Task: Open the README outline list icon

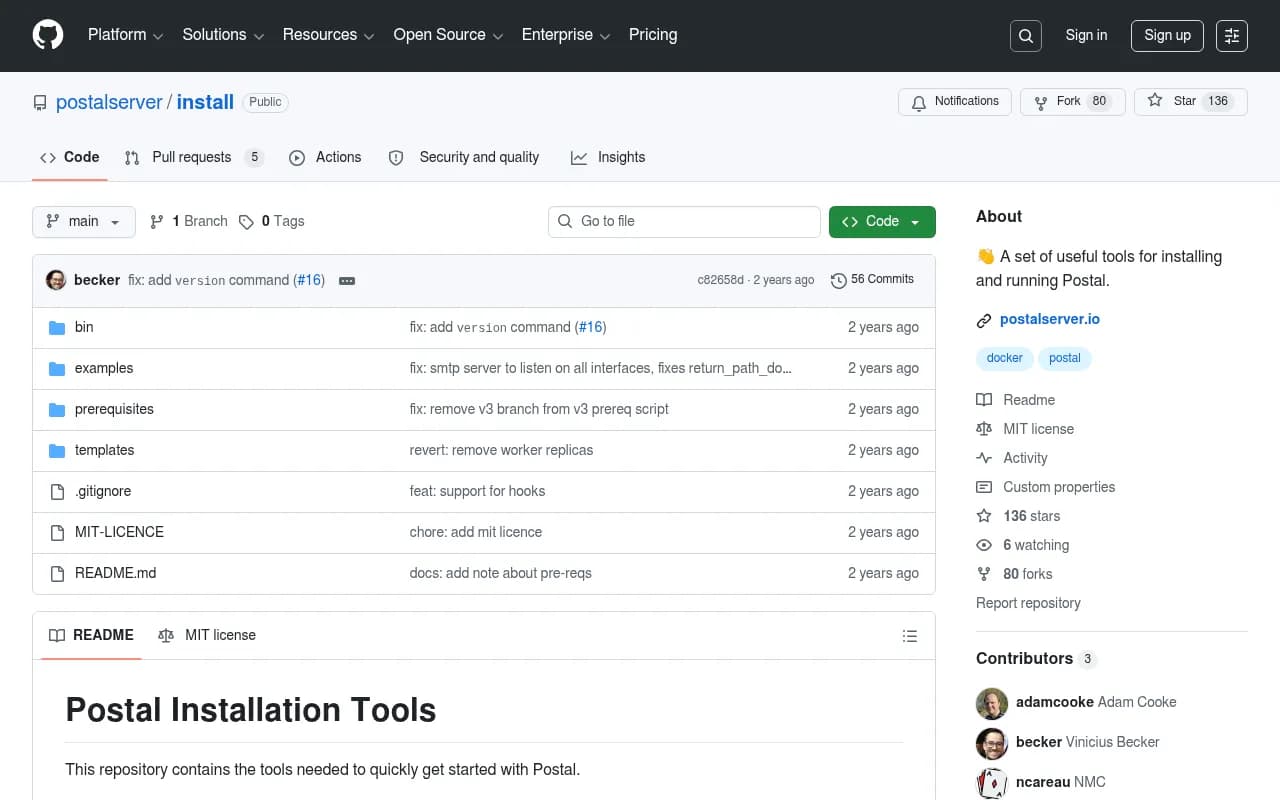Action: click(910, 636)
